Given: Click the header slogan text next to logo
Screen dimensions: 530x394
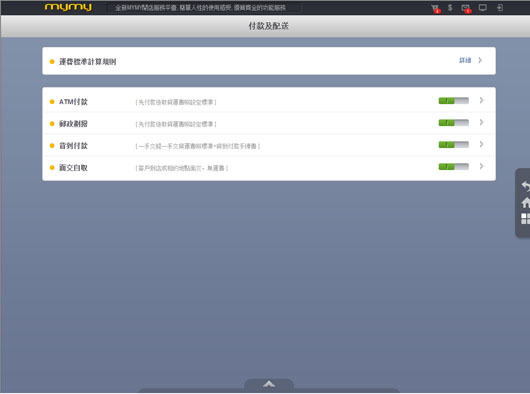Looking at the screenshot, I should (x=200, y=8).
